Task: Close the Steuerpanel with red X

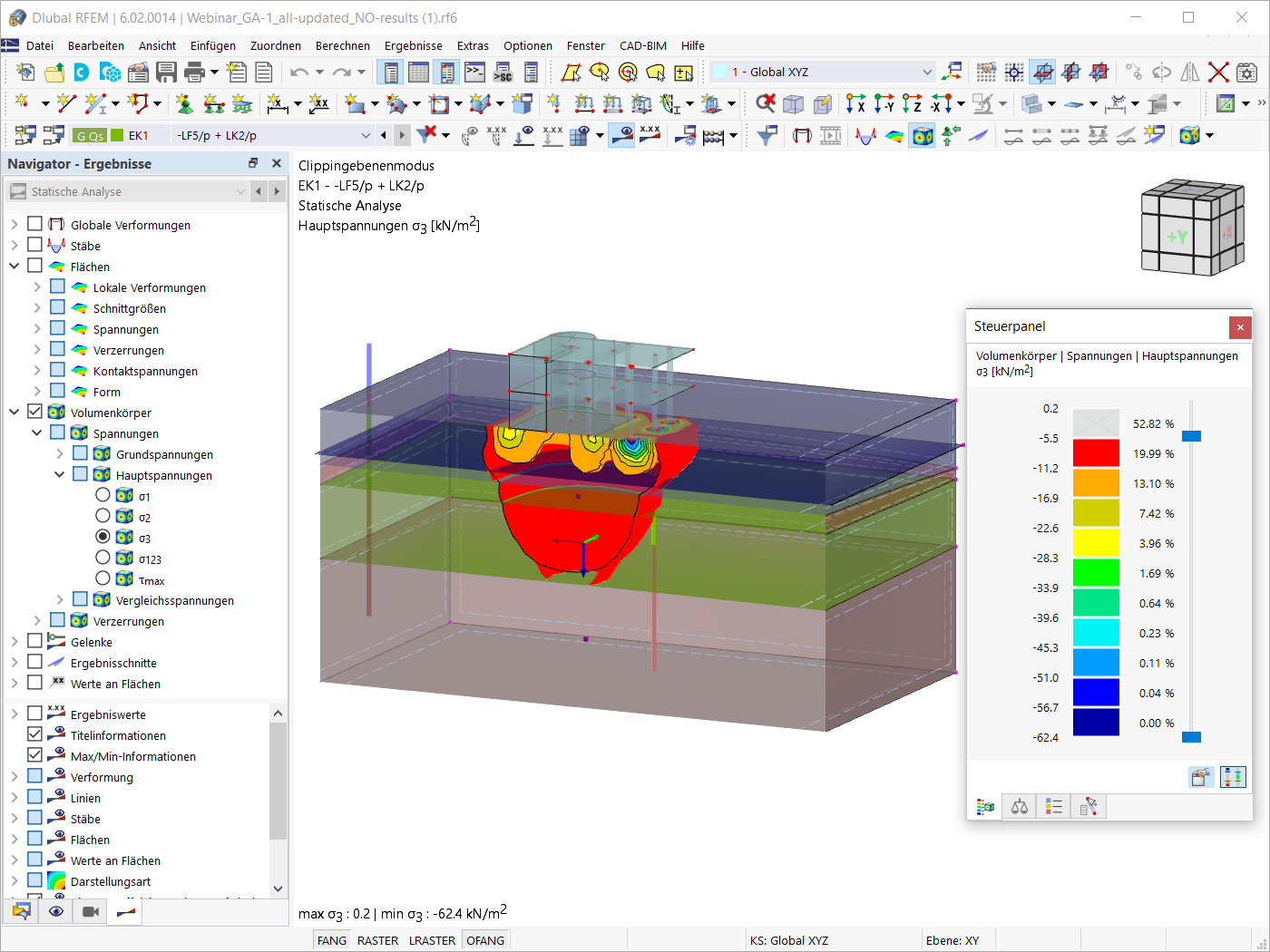Action: [x=1240, y=326]
